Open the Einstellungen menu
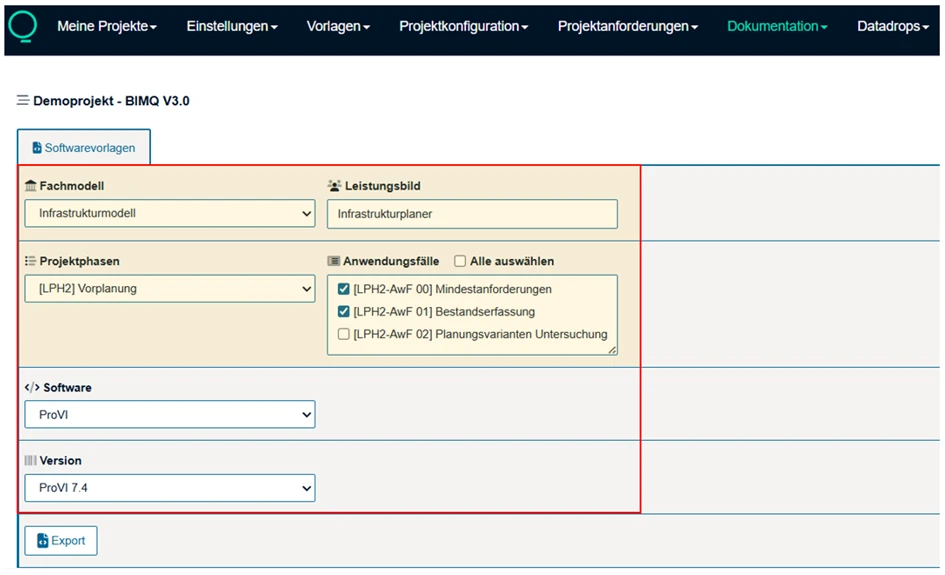The height and width of the screenshot is (575, 945). (231, 27)
